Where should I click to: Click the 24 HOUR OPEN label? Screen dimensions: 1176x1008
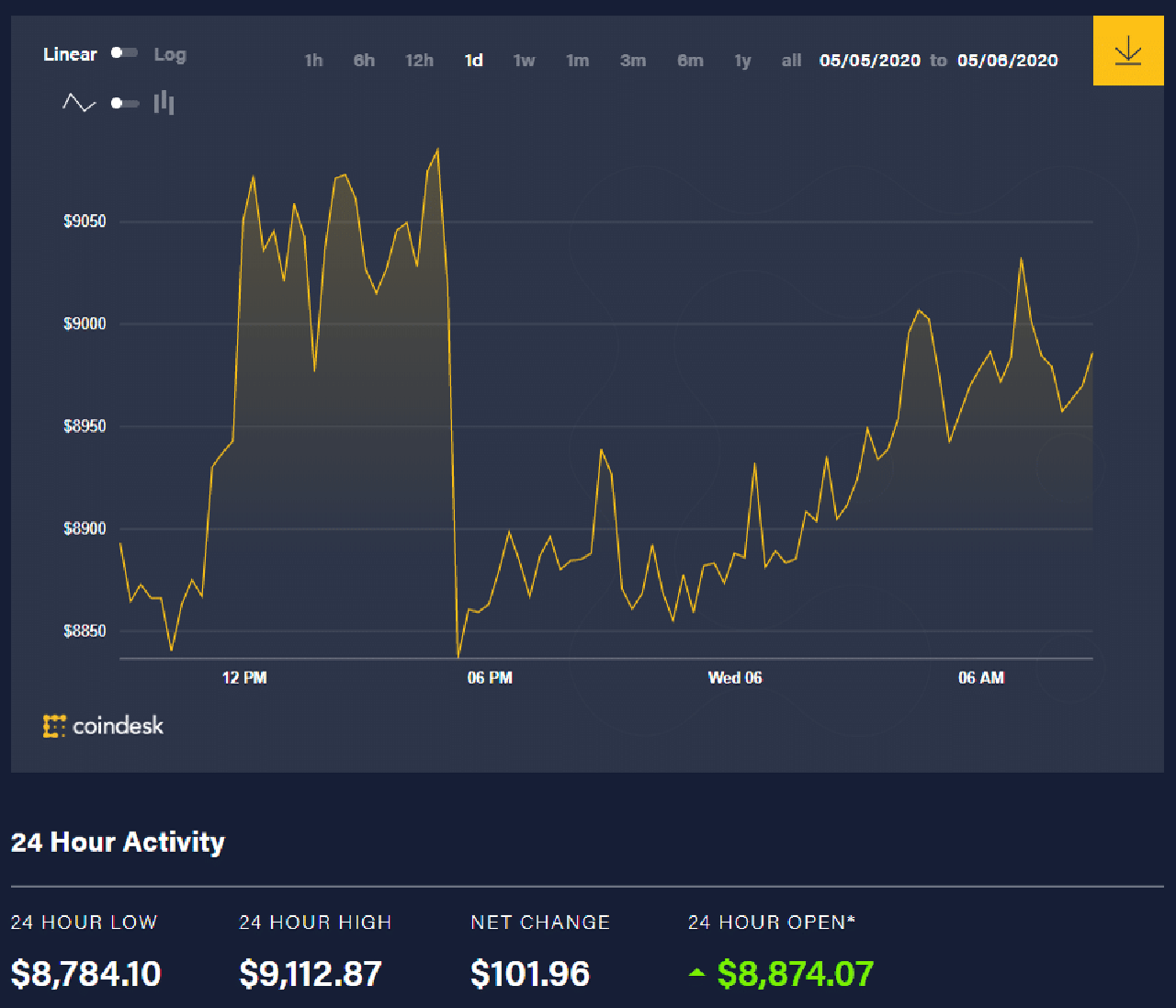(x=772, y=923)
